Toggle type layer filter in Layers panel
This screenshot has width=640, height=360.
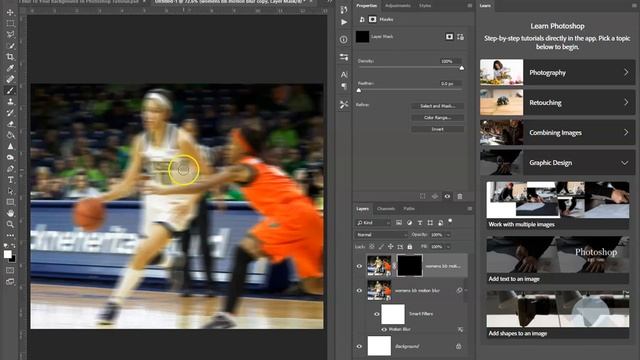coord(420,222)
